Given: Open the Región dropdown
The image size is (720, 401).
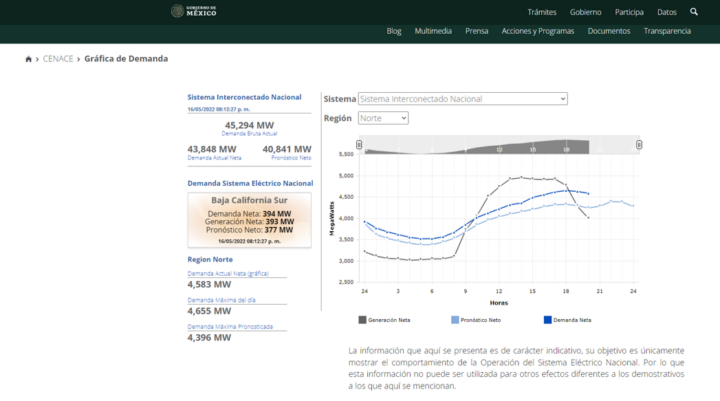Looking at the screenshot, I should pyautogui.click(x=383, y=118).
